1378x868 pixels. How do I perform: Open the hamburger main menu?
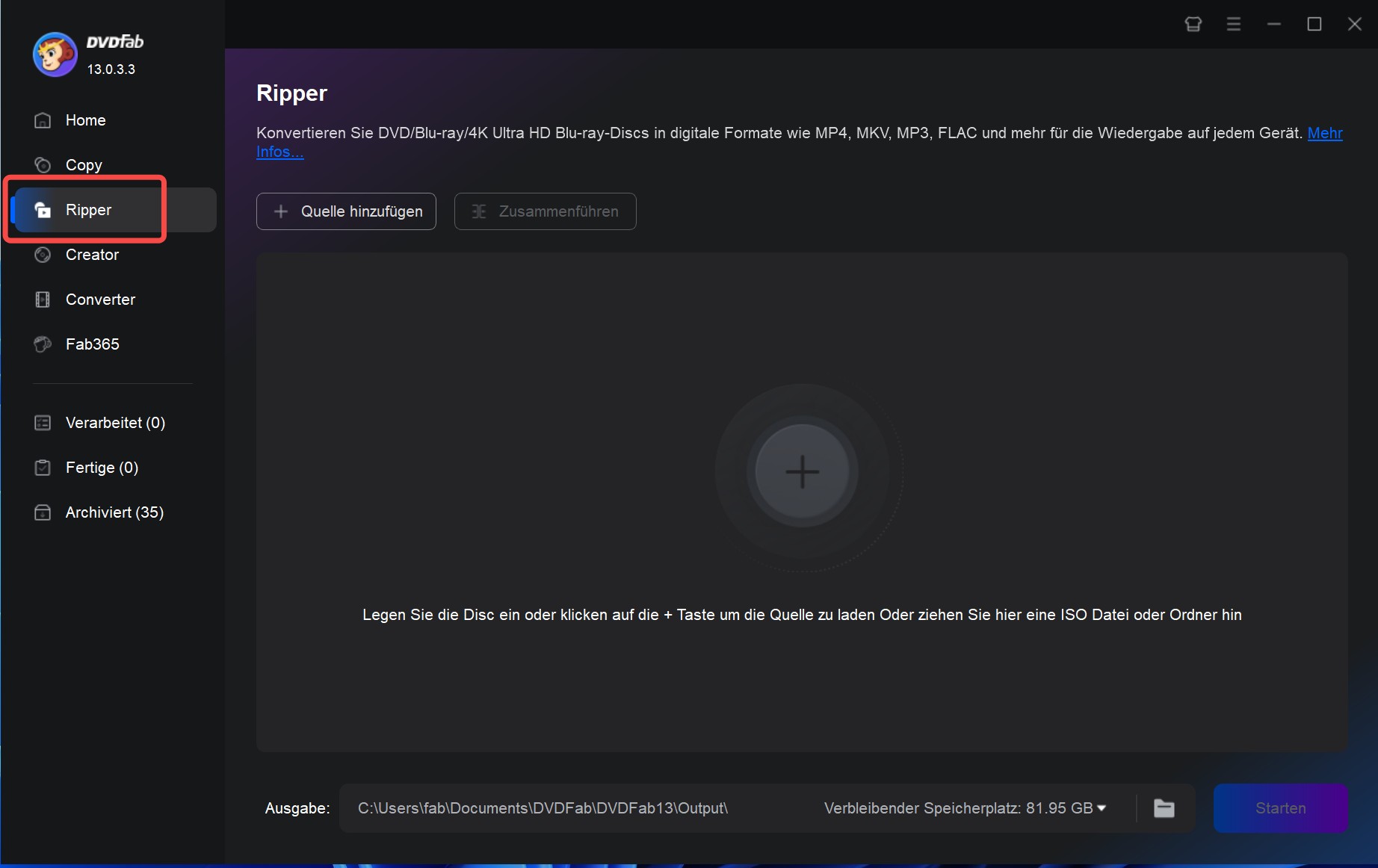click(x=1234, y=25)
